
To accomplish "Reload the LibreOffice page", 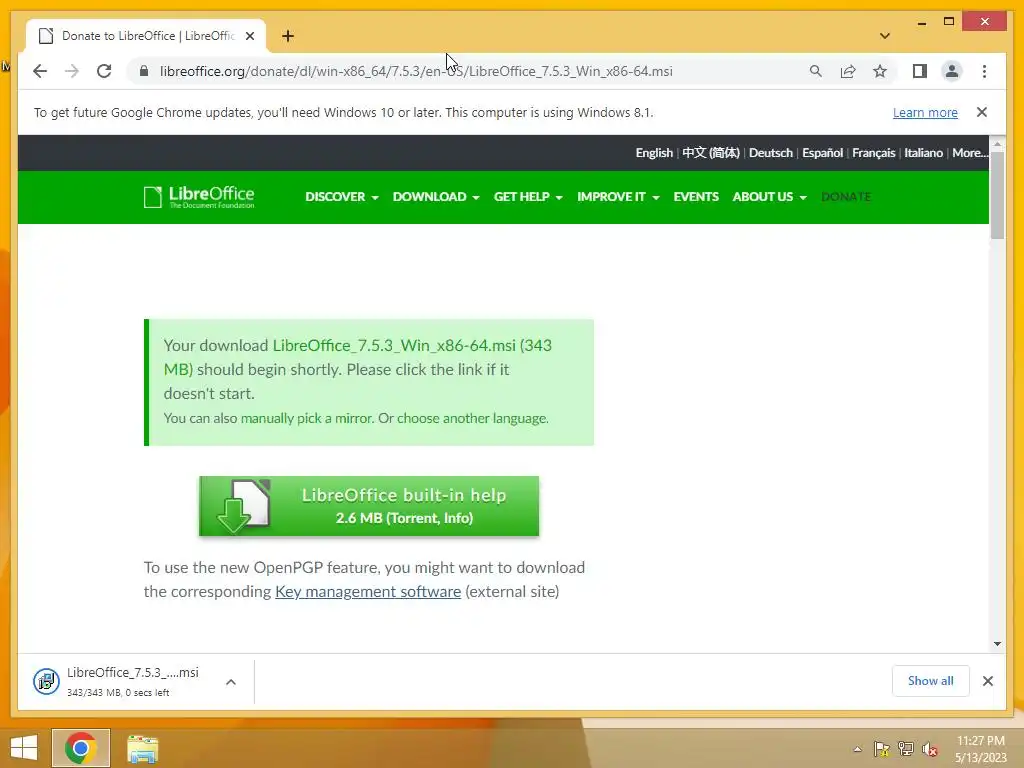I will point(104,71).
